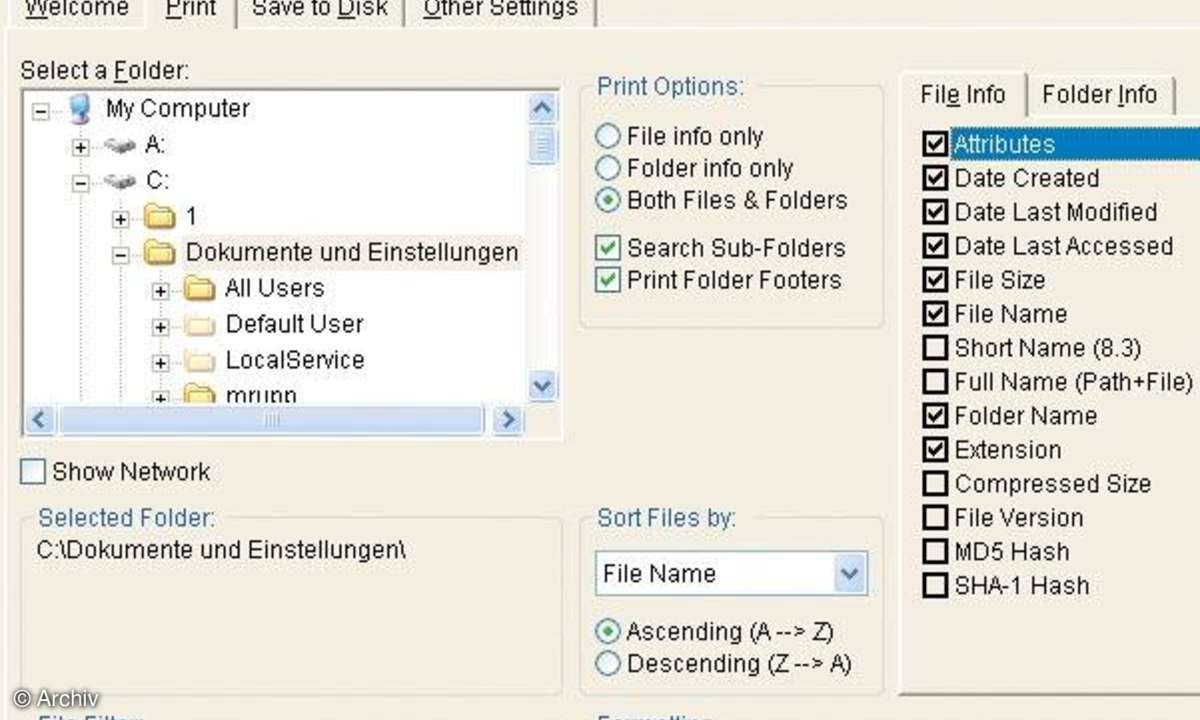The width and height of the screenshot is (1200, 720).
Task: Click the horizontal scrollbar's right arrow
Action: pos(508,419)
